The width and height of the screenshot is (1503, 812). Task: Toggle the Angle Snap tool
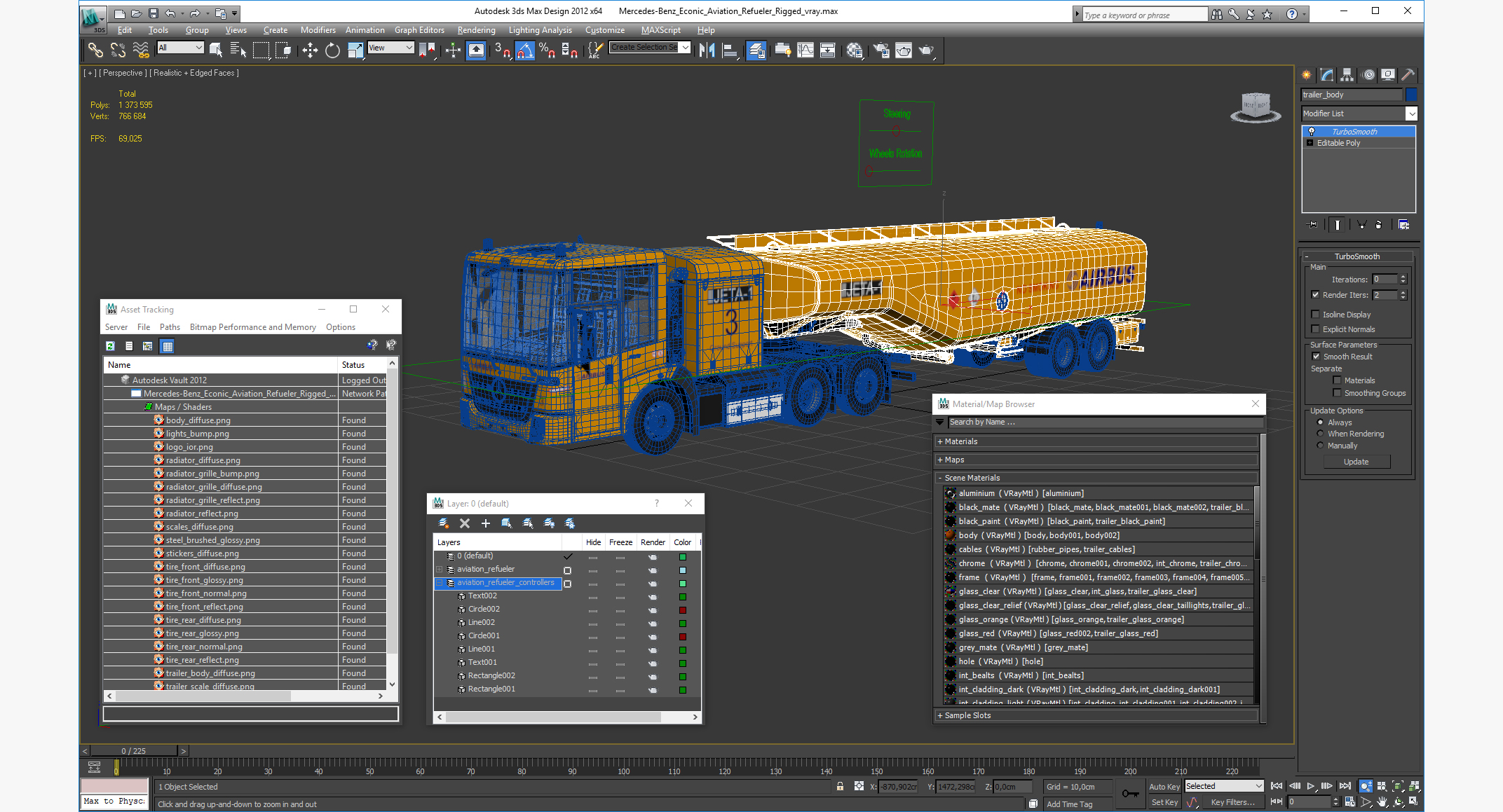[525, 50]
